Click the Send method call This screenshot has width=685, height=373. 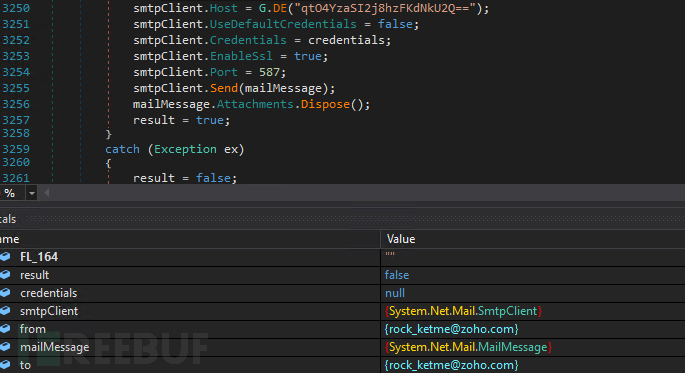224,88
